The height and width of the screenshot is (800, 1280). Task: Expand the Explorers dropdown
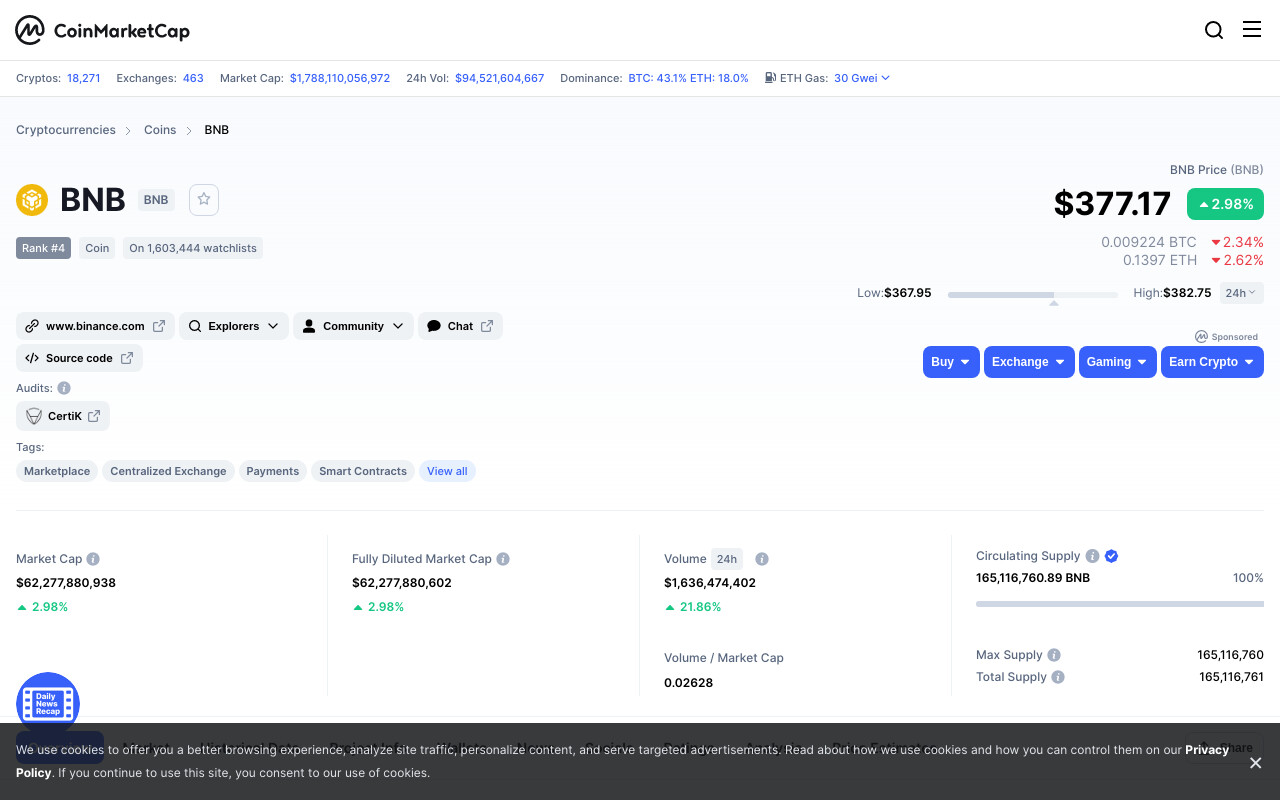tap(234, 326)
